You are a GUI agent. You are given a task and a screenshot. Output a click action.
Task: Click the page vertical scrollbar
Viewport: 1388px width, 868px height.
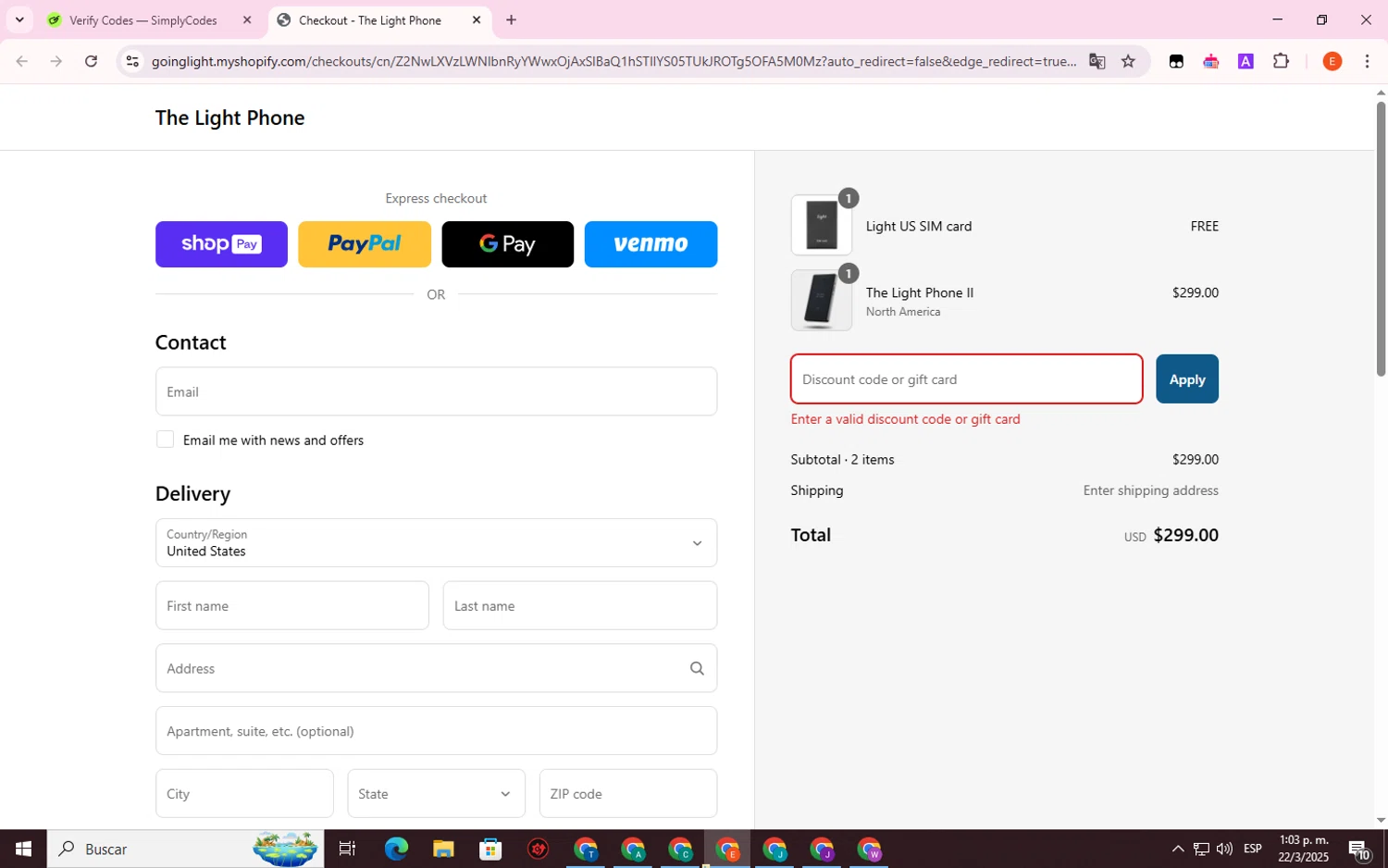coord(1381,239)
